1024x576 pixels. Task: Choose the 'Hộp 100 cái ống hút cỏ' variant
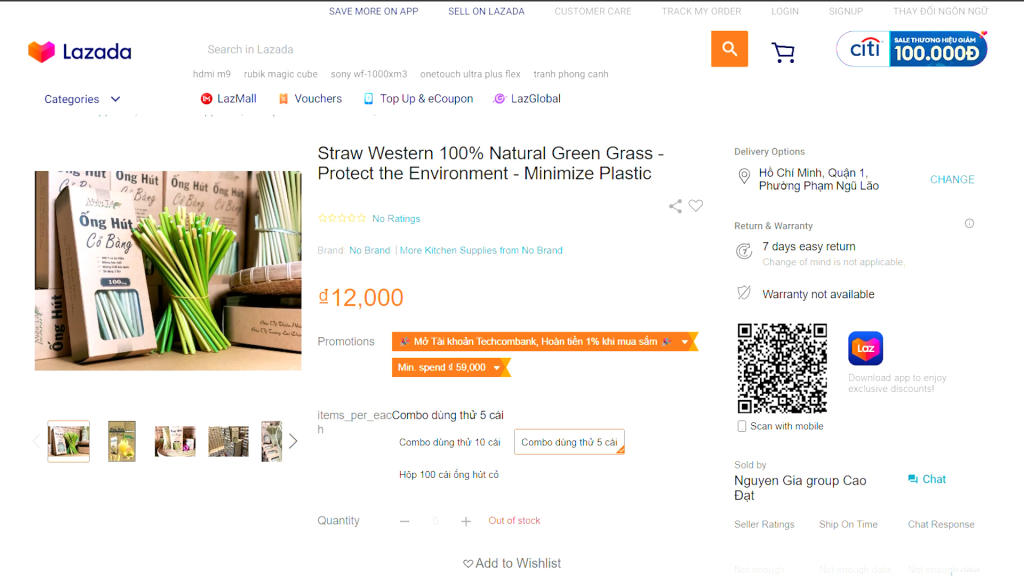click(449, 474)
